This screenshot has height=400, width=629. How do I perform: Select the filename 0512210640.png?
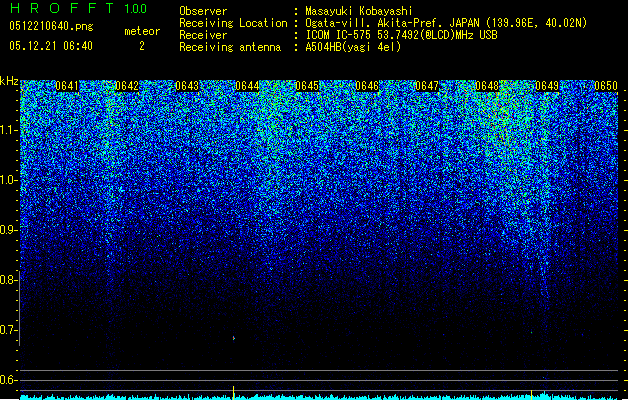pyautogui.click(x=51, y=26)
